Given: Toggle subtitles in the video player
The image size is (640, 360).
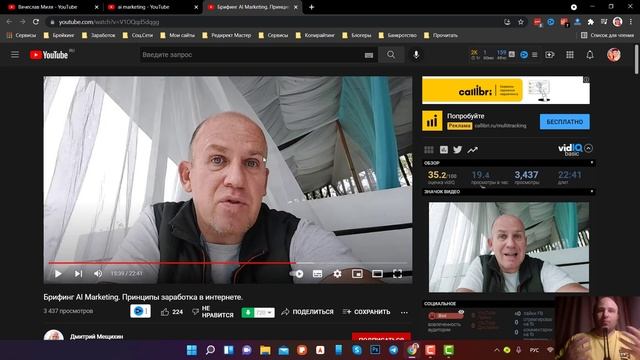Looking at the screenshot, I should (317, 273).
